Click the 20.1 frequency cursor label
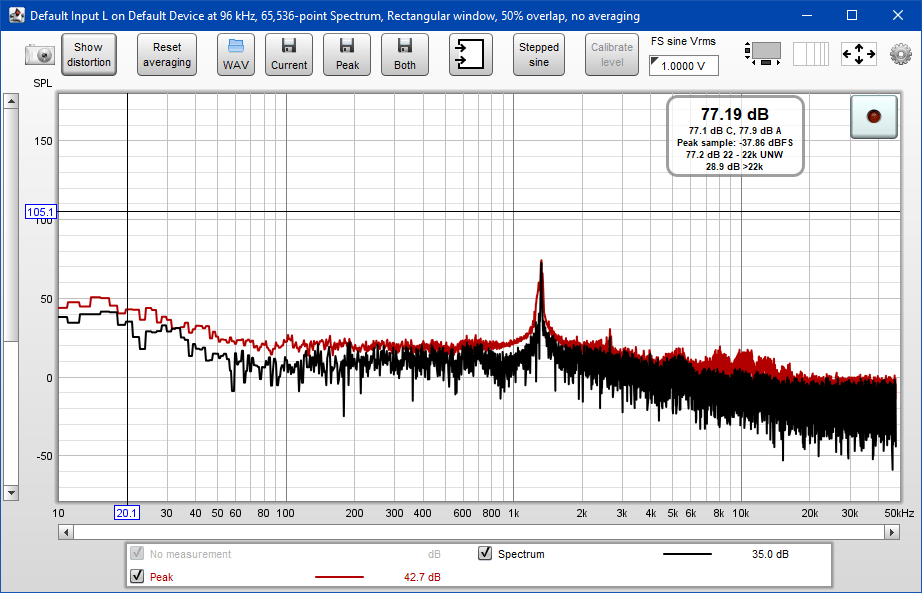The height and width of the screenshot is (593, 922). (x=127, y=513)
